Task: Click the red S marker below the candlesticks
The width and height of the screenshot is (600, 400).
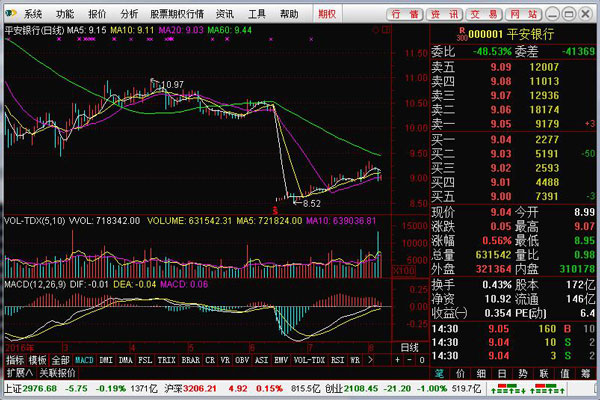Action: click(x=275, y=211)
